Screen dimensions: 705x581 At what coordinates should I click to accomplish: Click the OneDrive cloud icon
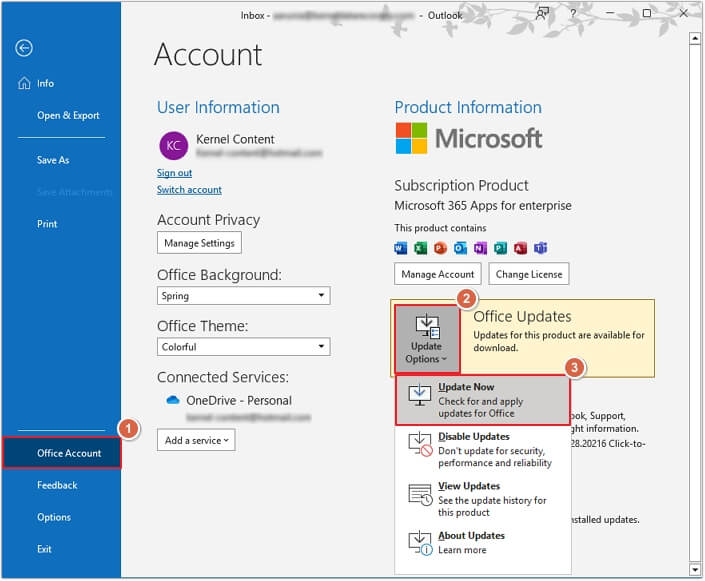pyautogui.click(x=173, y=400)
